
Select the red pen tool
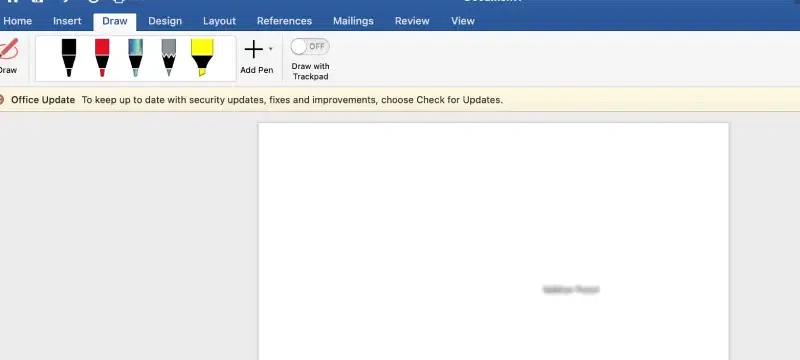pyautogui.click(x=102, y=58)
